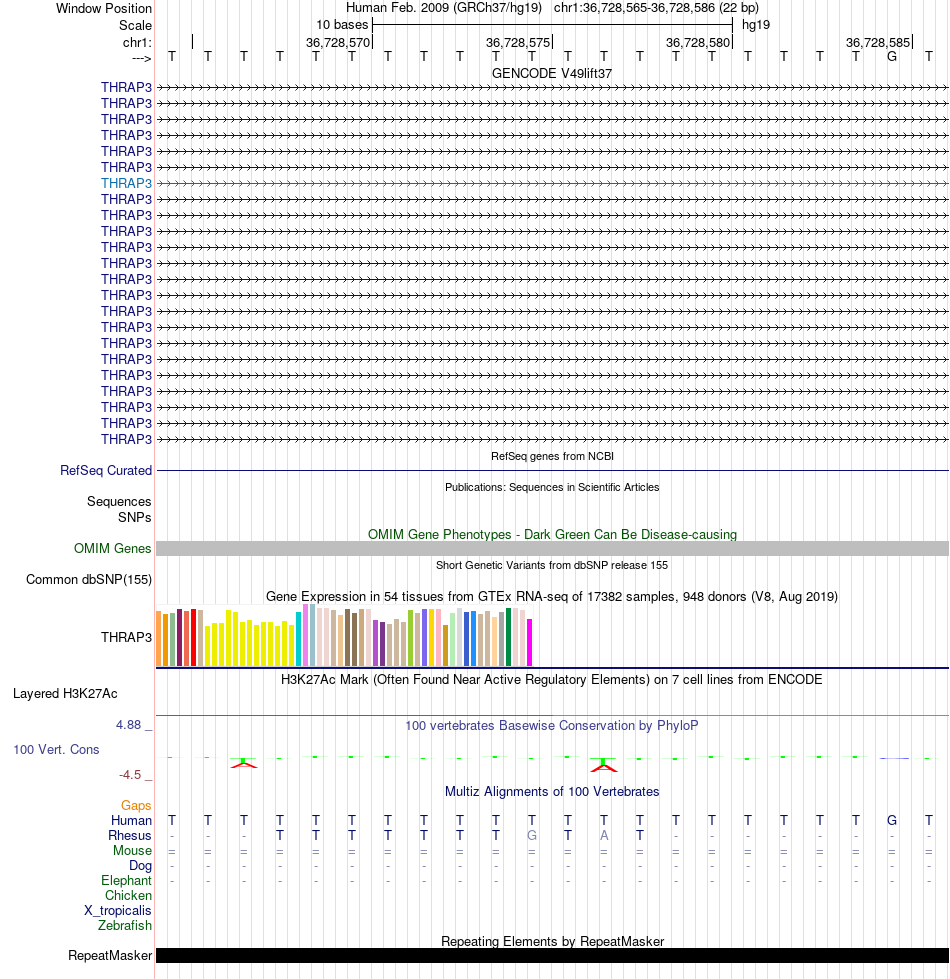The width and height of the screenshot is (950, 979).
Task: Click the SNPs label under Sequences
Action: point(135,518)
